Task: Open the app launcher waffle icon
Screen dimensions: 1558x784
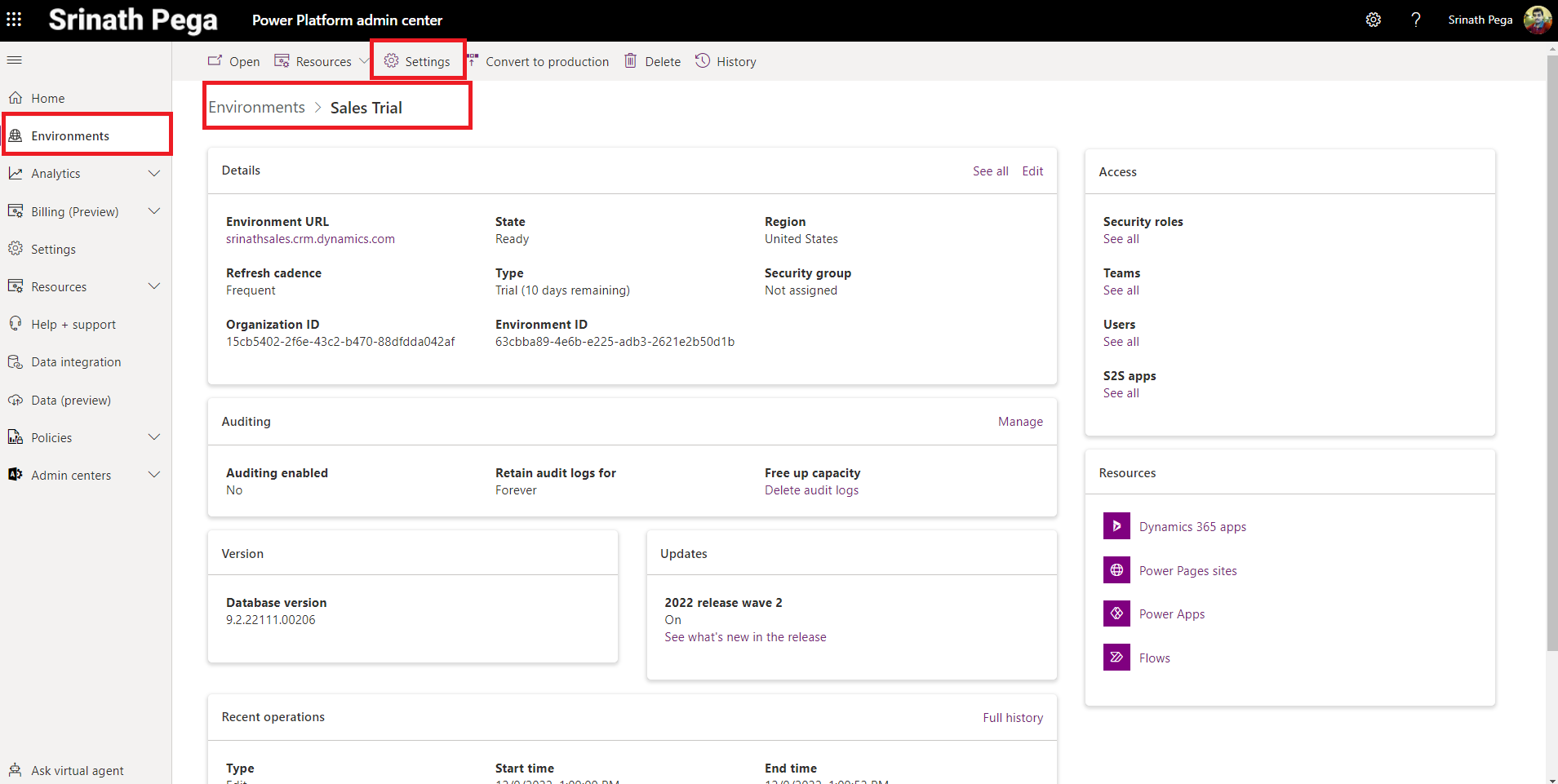Action: pyautogui.click(x=14, y=20)
